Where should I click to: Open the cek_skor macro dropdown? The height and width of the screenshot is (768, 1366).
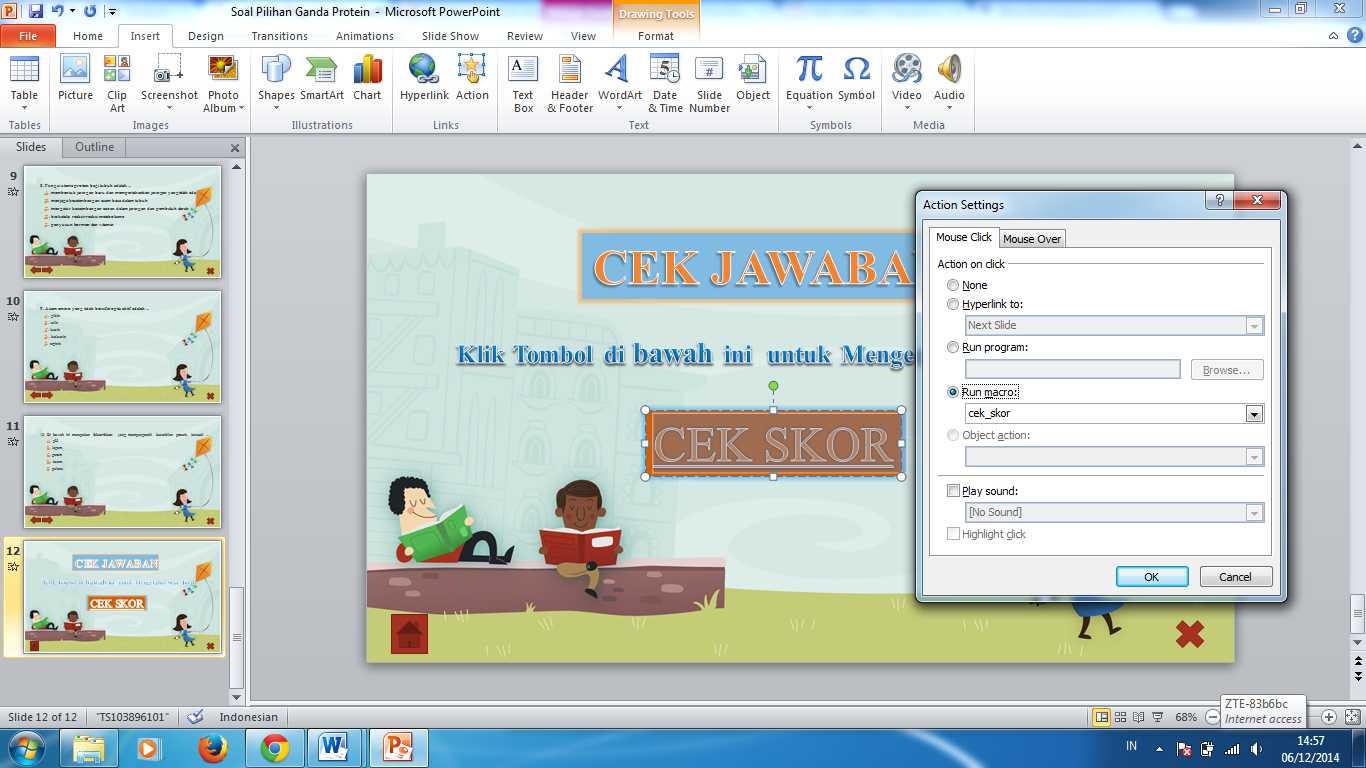pyautogui.click(x=1254, y=413)
